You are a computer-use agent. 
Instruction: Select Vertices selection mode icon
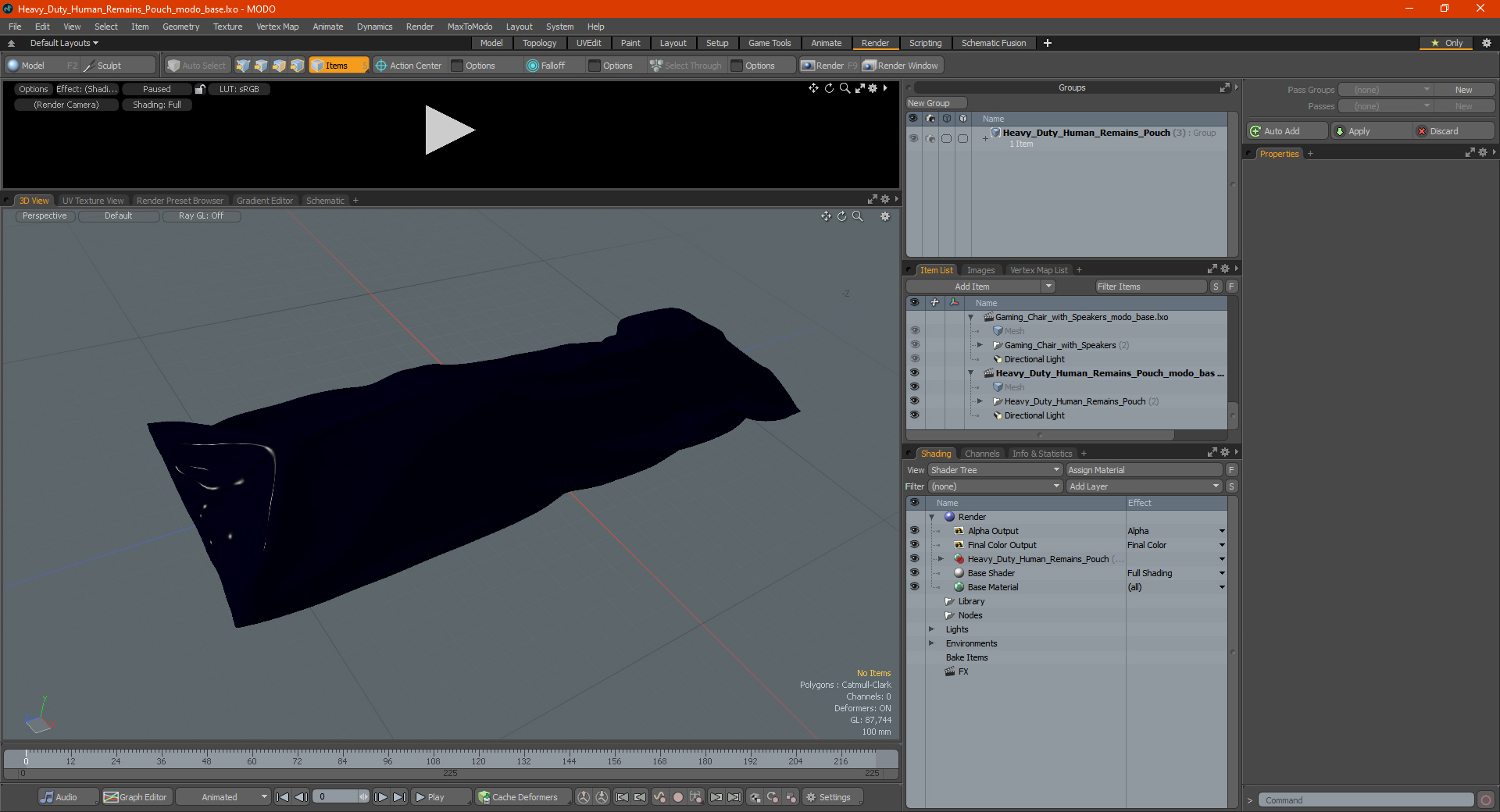(243, 66)
